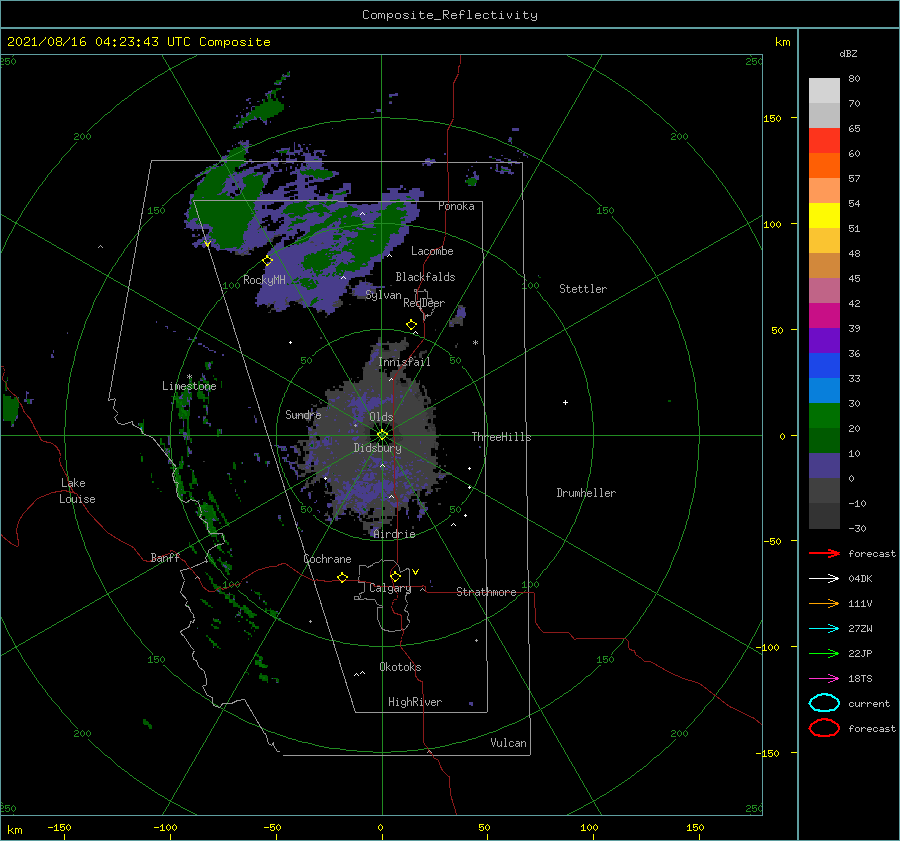The image size is (900, 841).
Task: Click the ThreeHills label
Action: pos(501,437)
